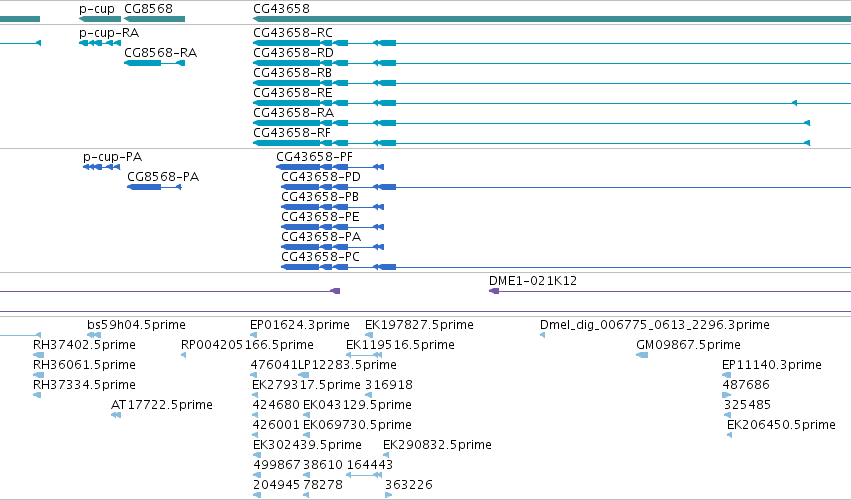Select EST RH37402.5prime

click(84, 345)
